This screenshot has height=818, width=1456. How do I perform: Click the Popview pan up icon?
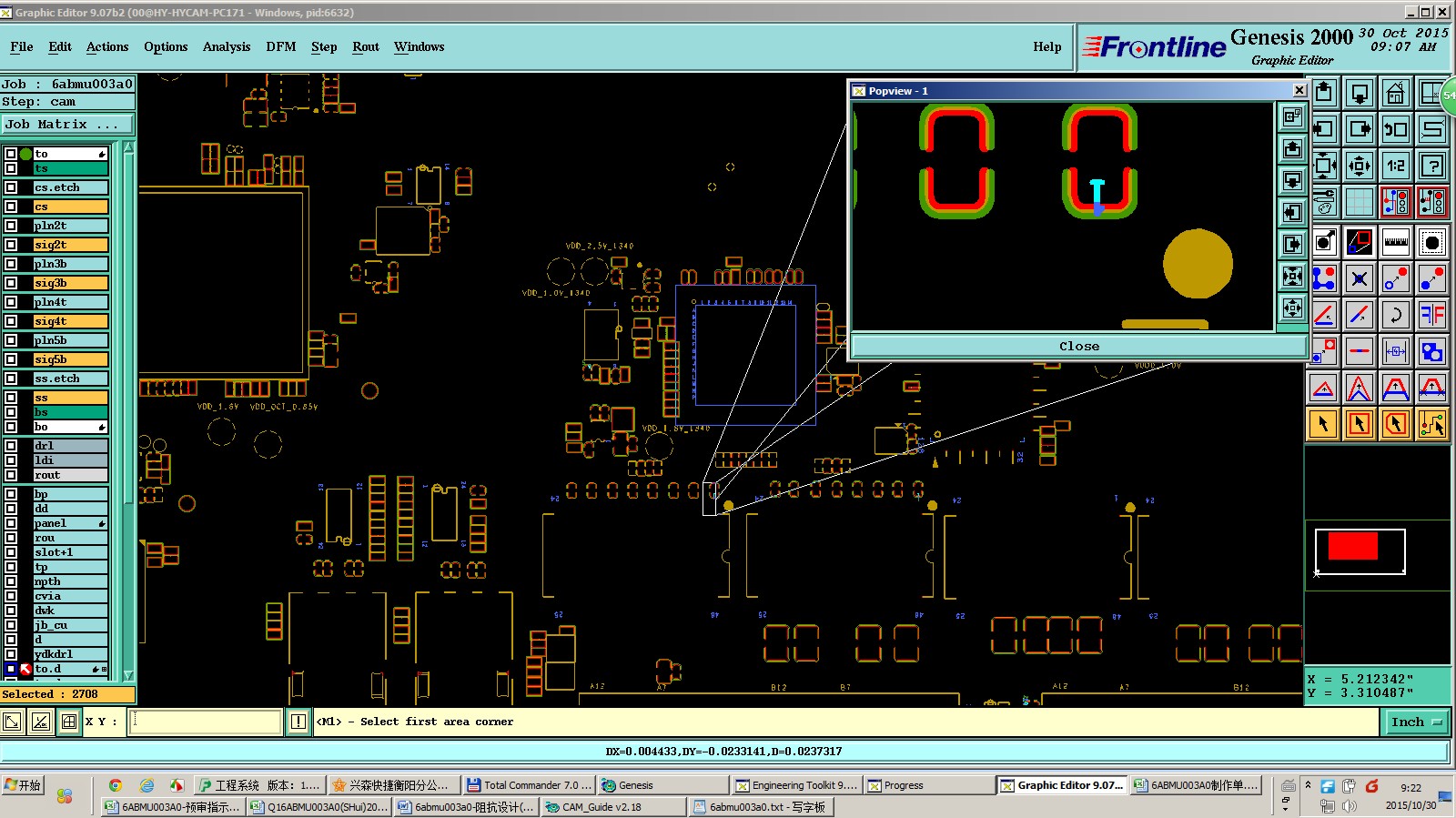[1293, 149]
